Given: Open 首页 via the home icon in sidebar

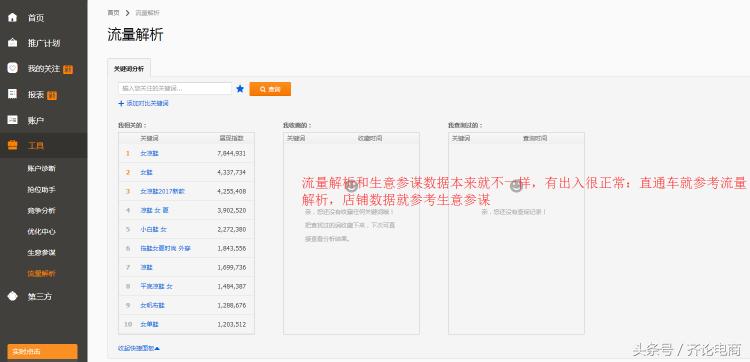Looking at the screenshot, I should coord(12,18).
